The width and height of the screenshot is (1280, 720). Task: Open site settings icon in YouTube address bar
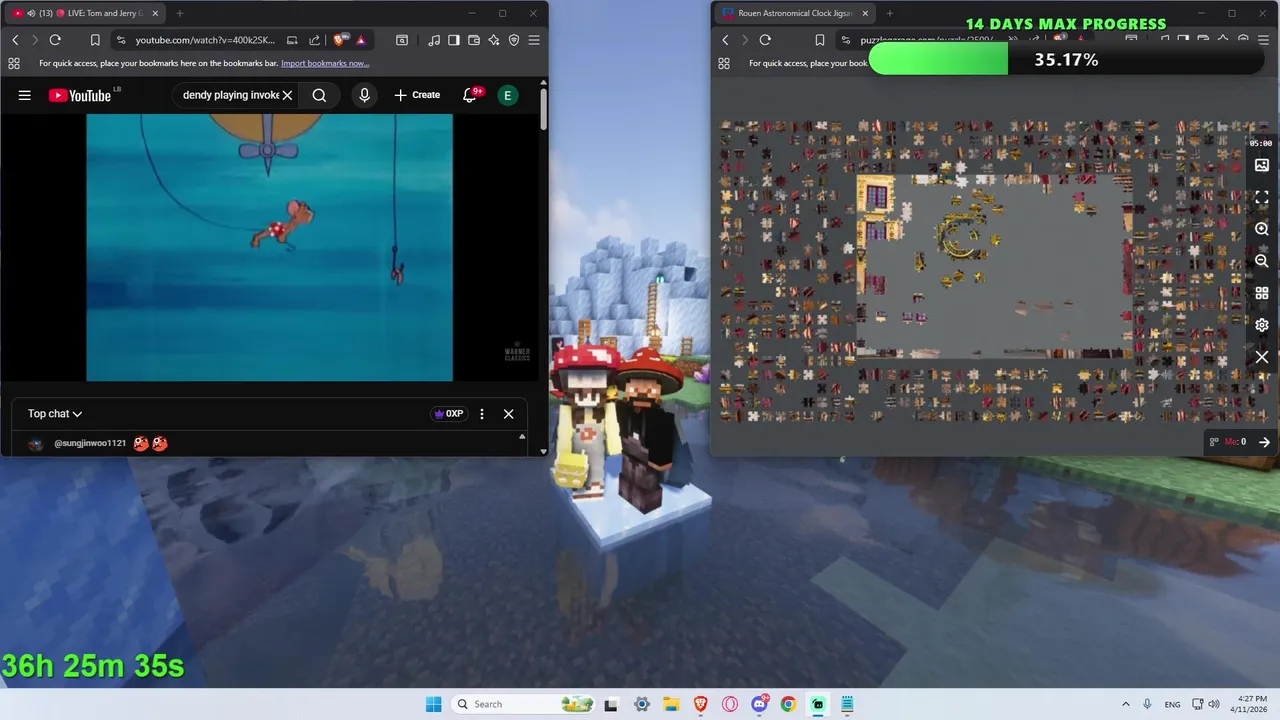[120, 40]
